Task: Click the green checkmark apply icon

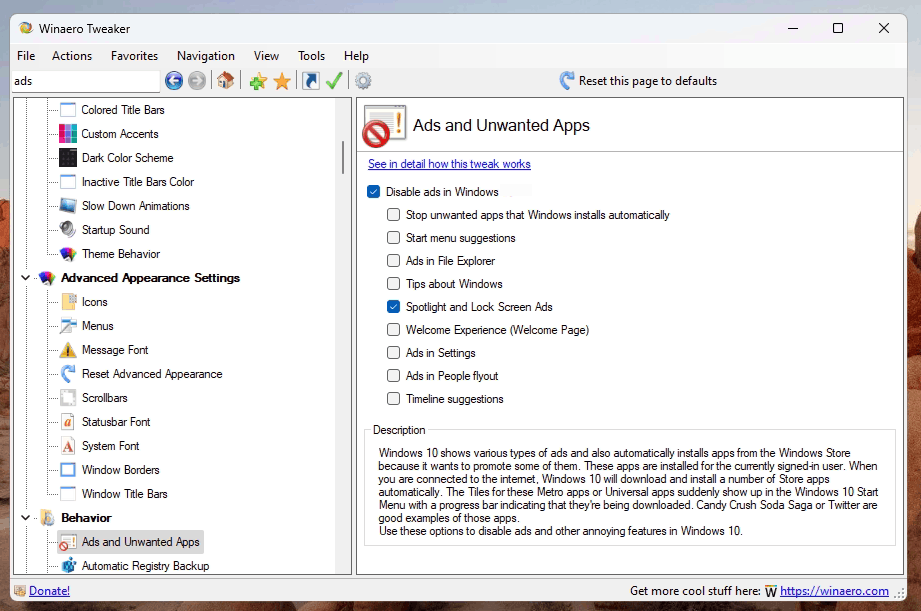Action: (335, 81)
